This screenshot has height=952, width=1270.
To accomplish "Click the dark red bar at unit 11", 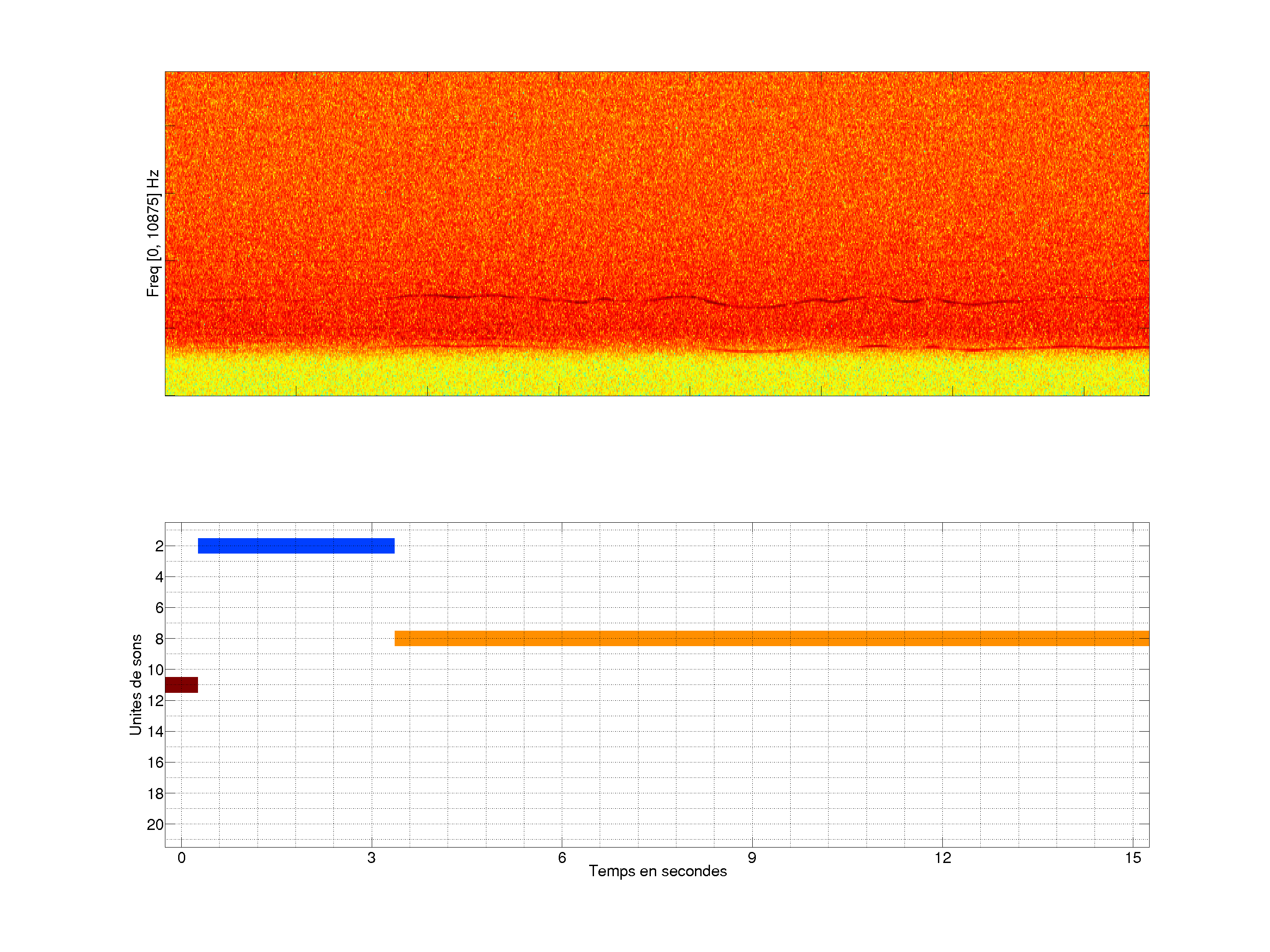I will click(181, 684).
